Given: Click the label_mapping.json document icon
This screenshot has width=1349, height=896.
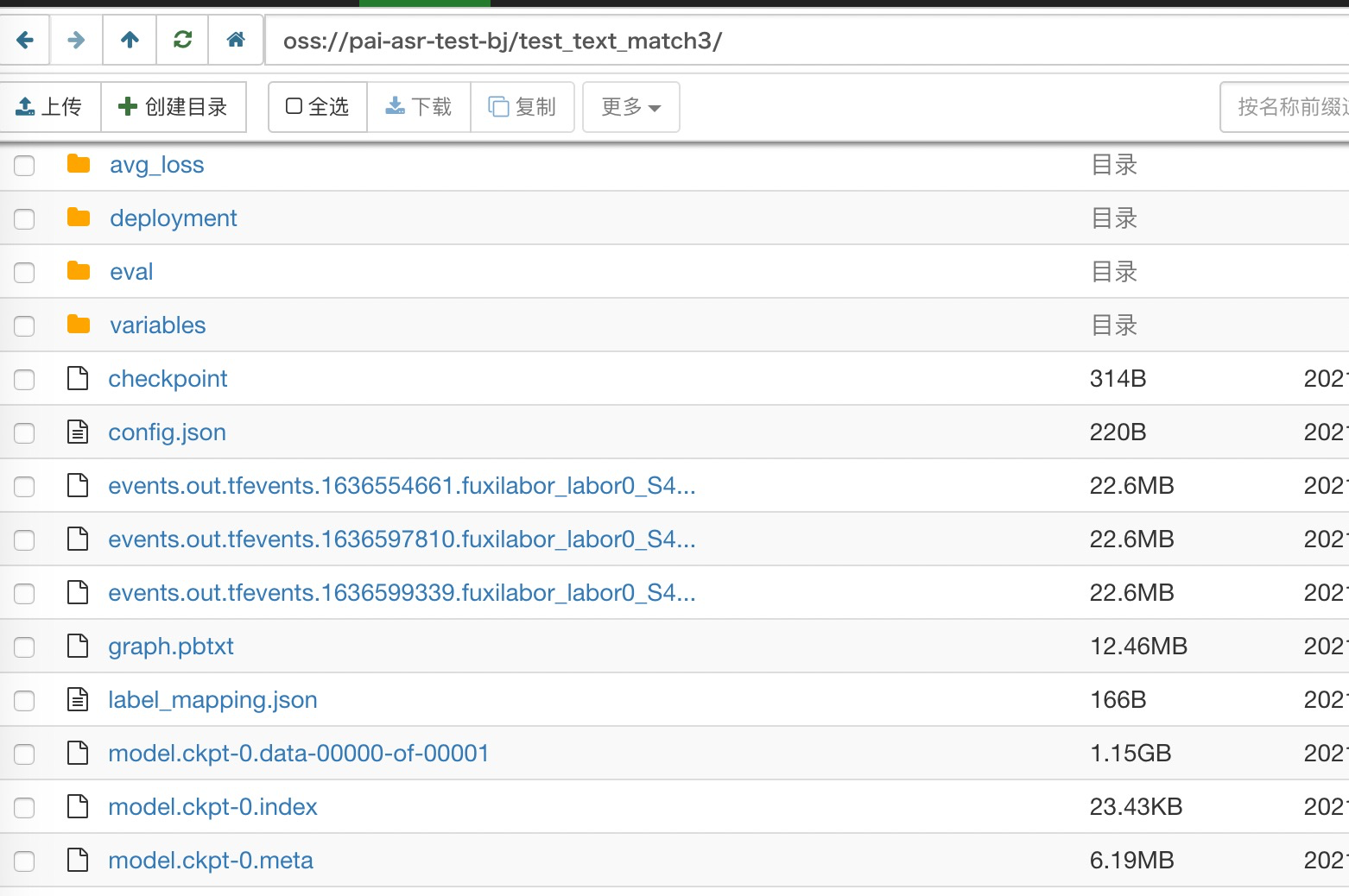Looking at the screenshot, I should coord(78,699).
